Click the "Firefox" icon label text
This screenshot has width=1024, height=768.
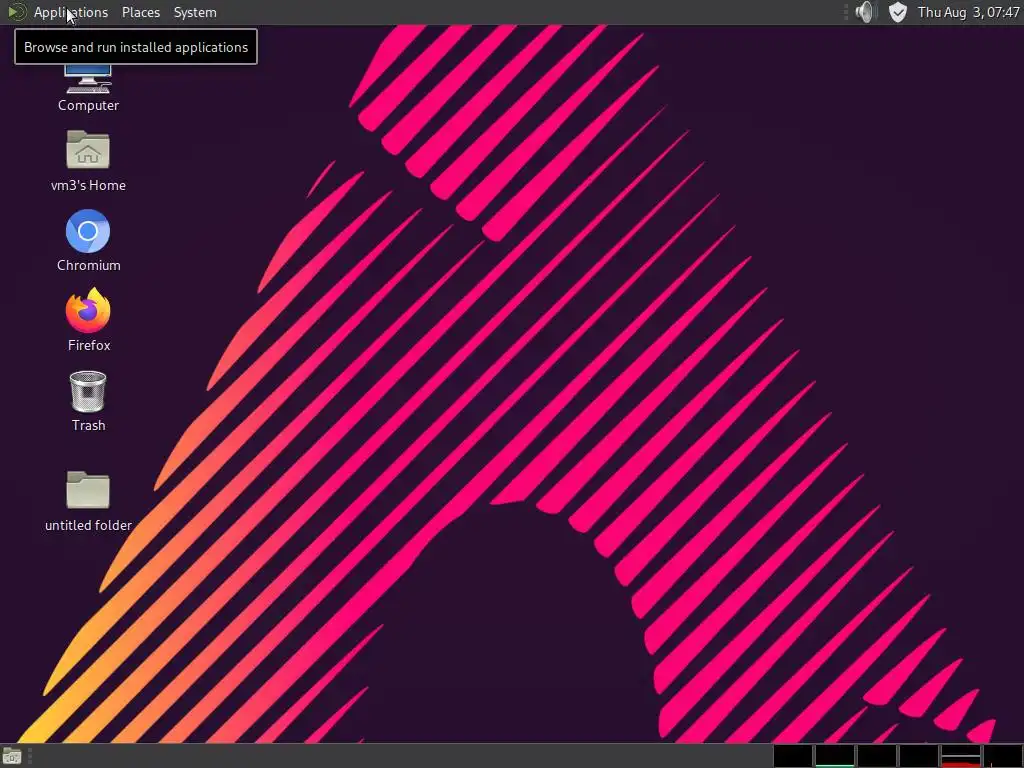tap(89, 345)
